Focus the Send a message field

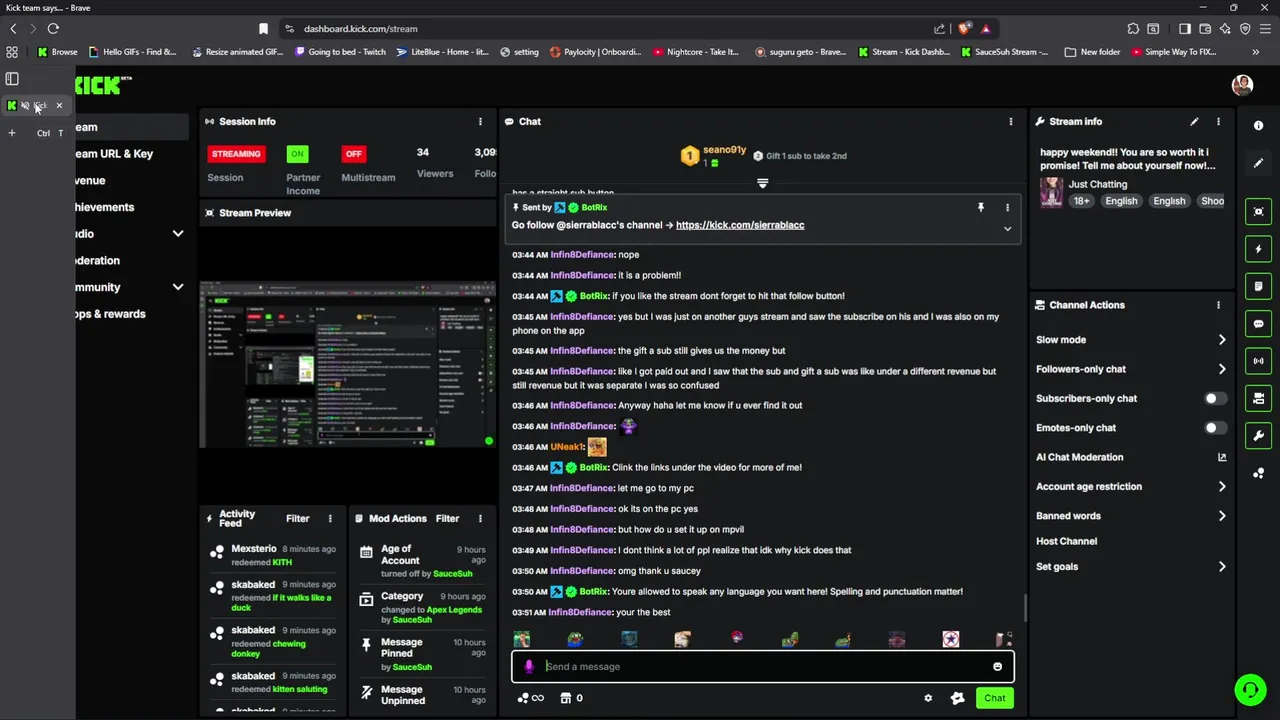click(762, 667)
